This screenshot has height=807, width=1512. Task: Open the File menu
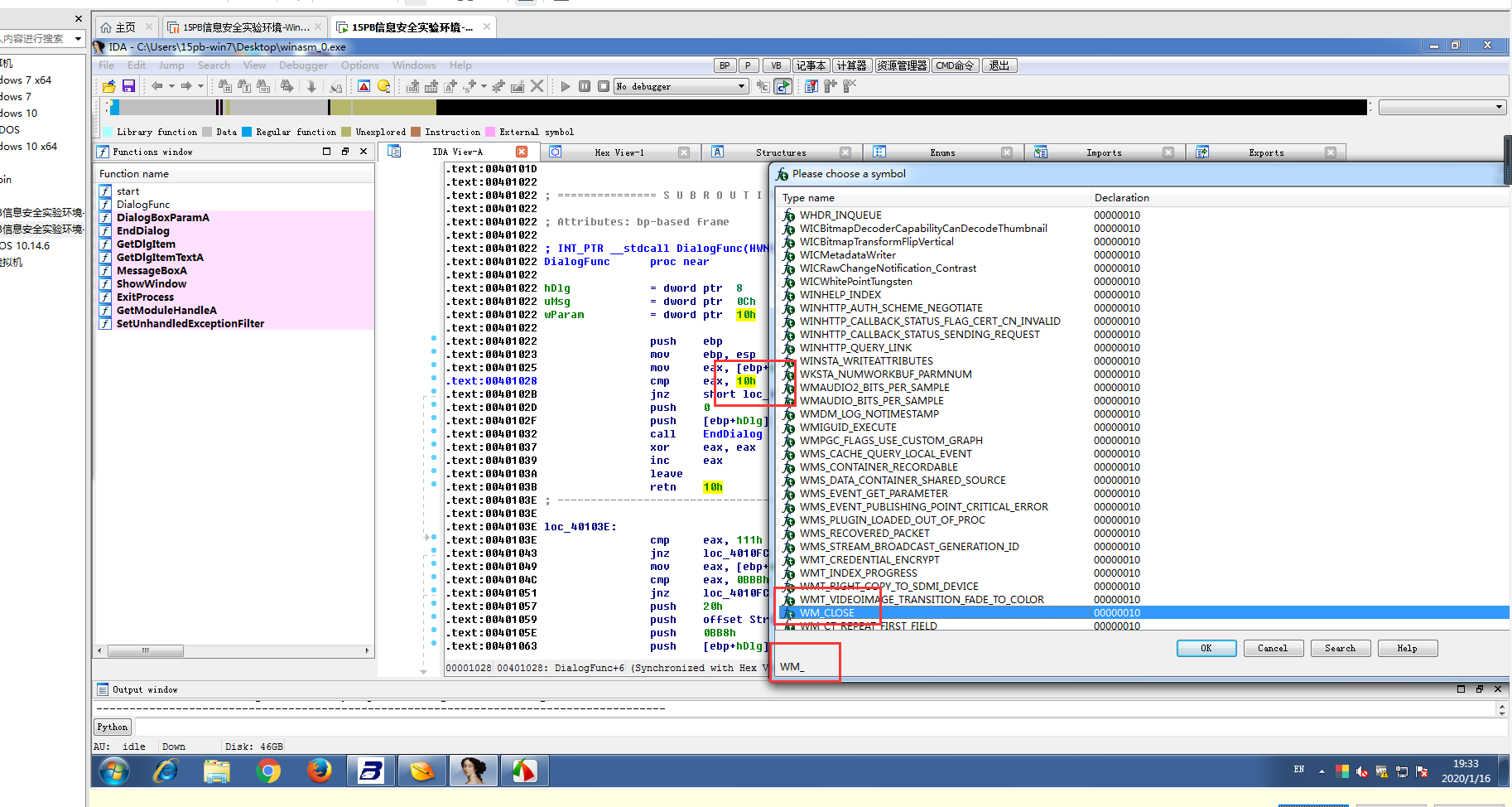tap(107, 65)
